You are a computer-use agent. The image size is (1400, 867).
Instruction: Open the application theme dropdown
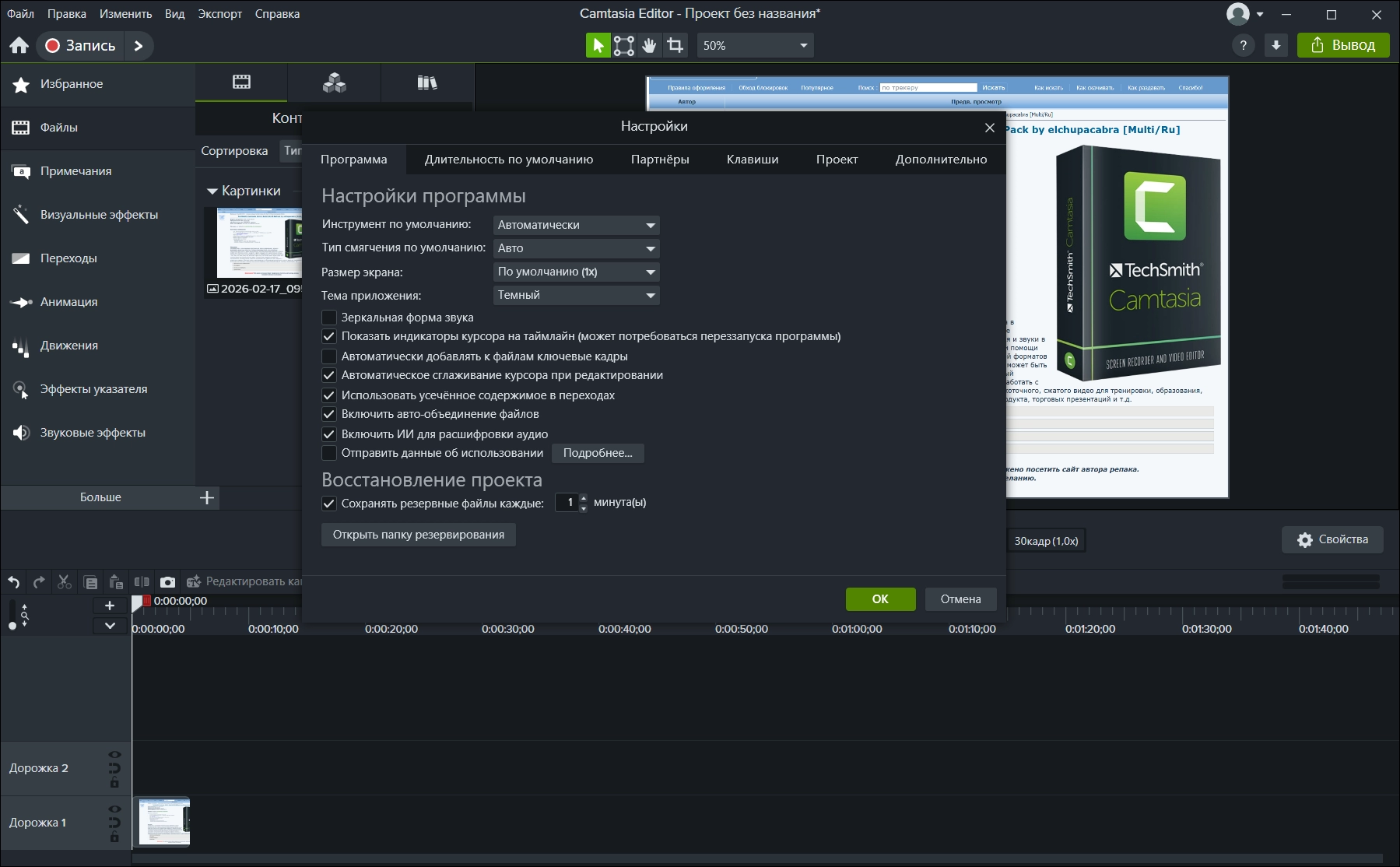[x=576, y=295]
